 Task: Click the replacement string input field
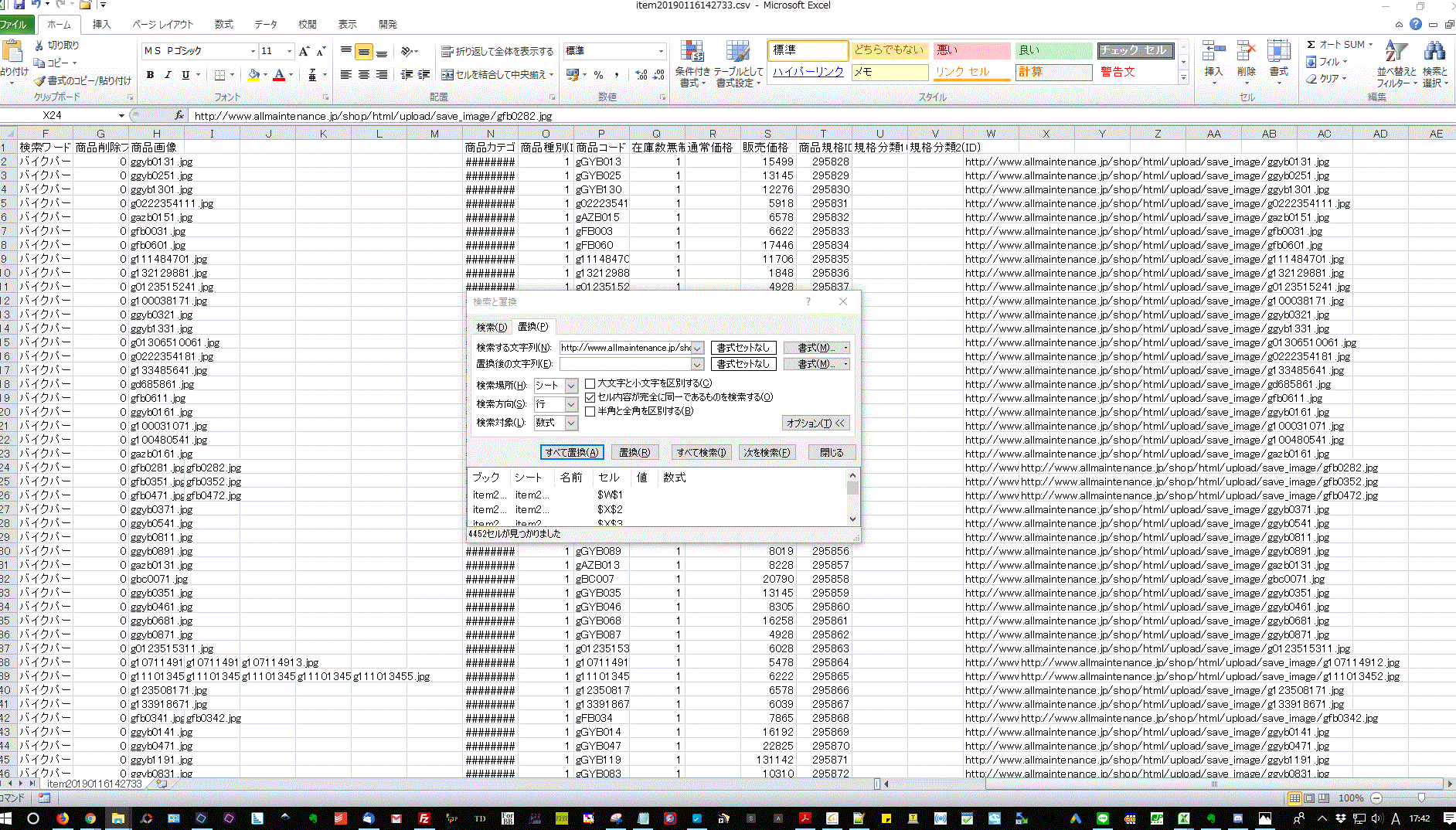tap(624, 364)
